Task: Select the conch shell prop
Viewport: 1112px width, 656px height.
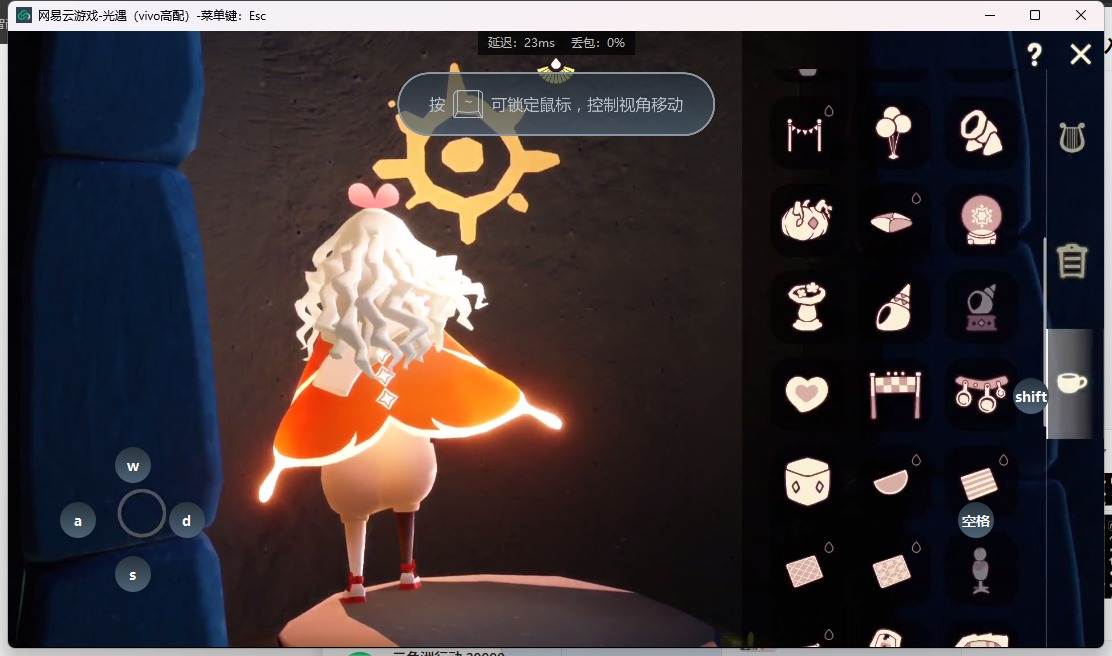Action: [981, 133]
